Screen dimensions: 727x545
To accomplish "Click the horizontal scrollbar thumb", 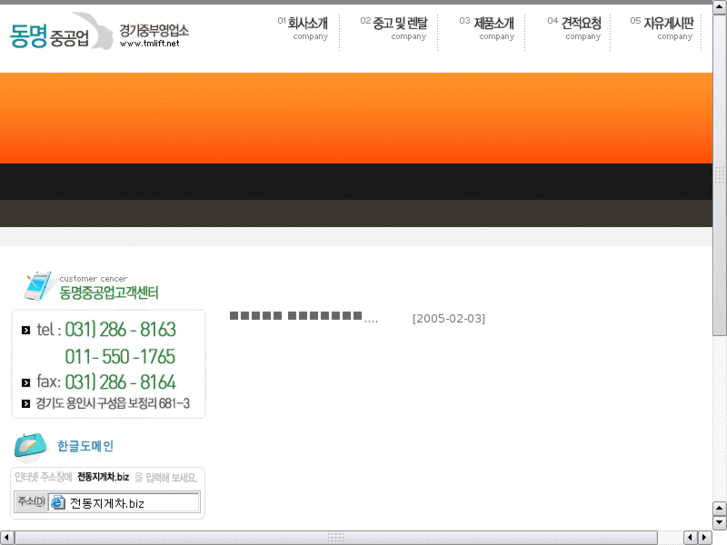I will pos(336,537).
